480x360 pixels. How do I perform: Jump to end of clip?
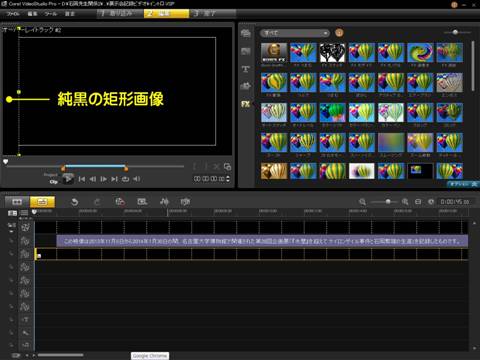tap(114, 179)
